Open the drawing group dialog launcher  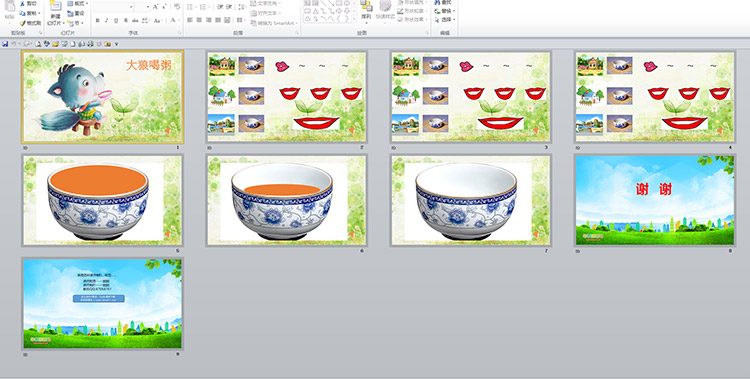click(x=427, y=33)
